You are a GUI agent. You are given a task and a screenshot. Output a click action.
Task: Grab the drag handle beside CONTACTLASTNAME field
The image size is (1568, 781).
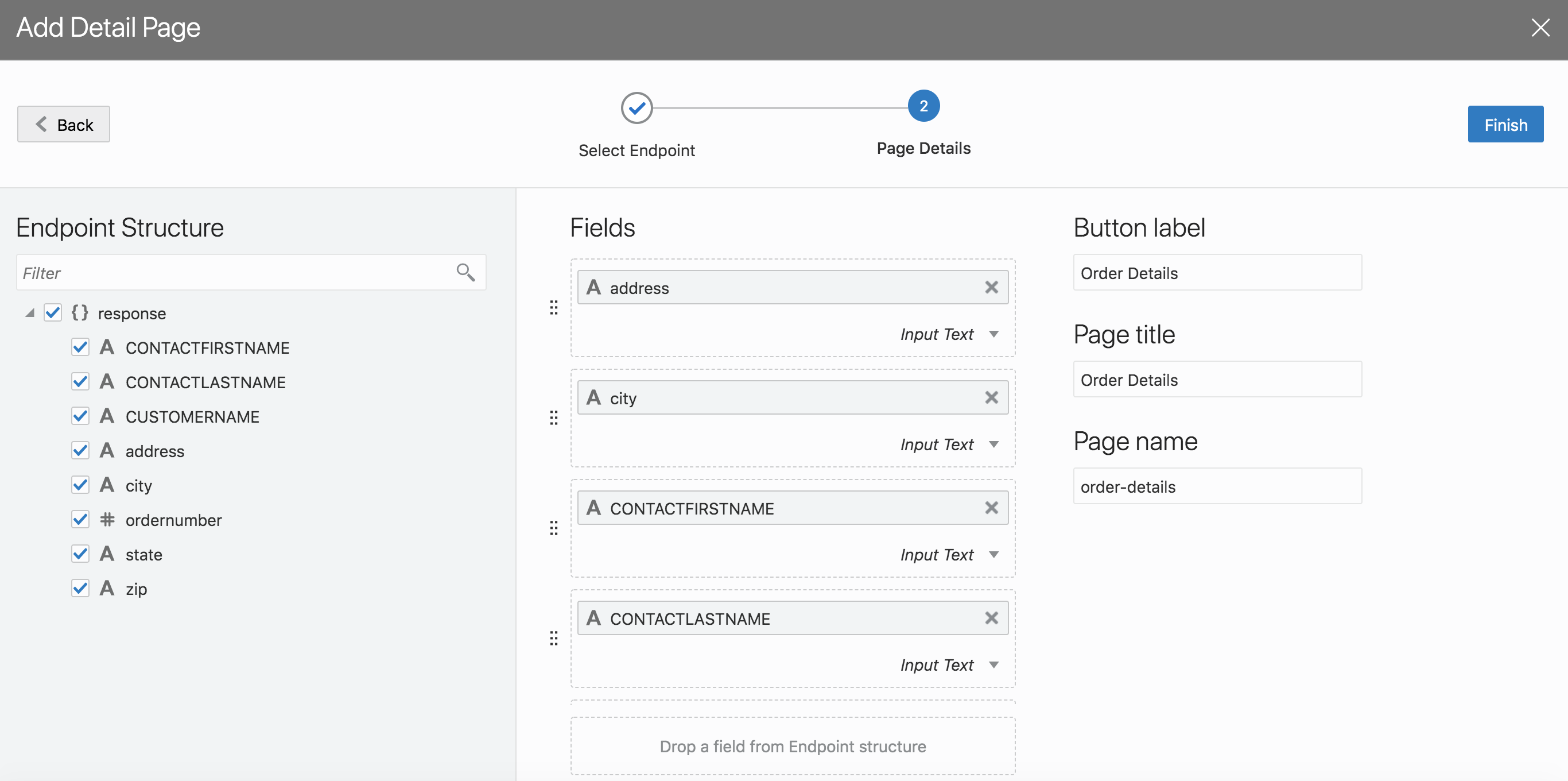pos(553,639)
